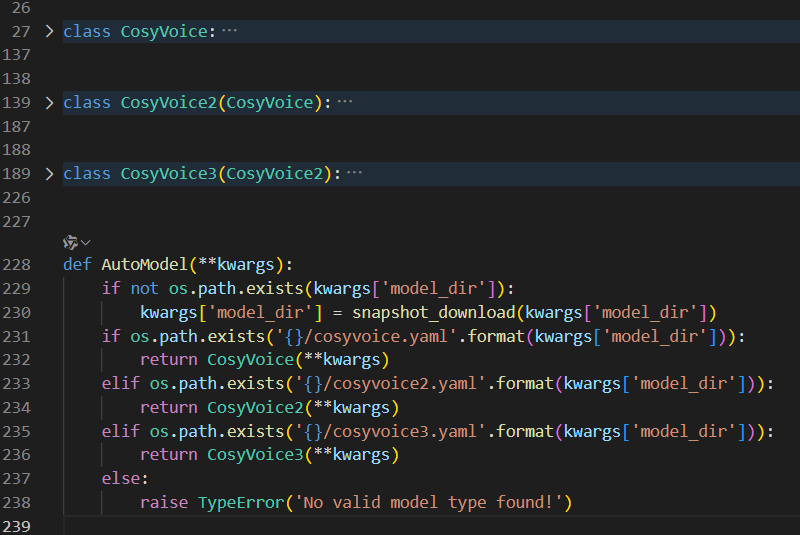Image resolution: width=800 pixels, height=535 pixels.
Task: Click the ellipsis after class CosyVoice:
Action: click(x=230, y=31)
